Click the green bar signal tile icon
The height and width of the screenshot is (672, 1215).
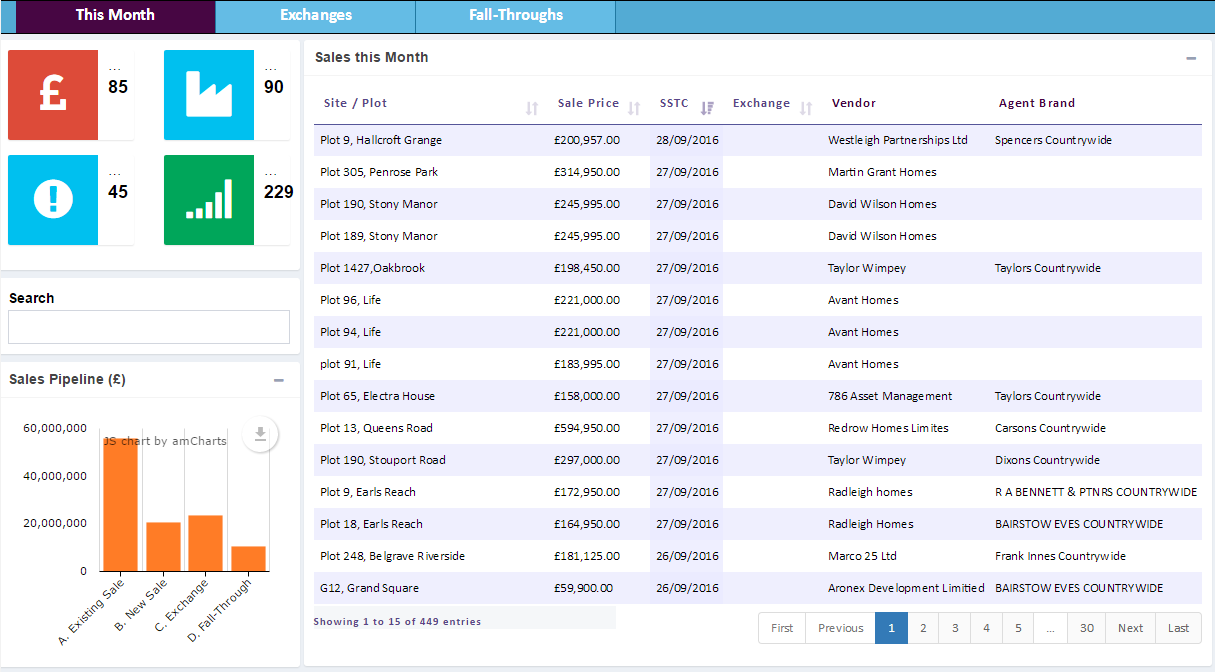point(209,200)
